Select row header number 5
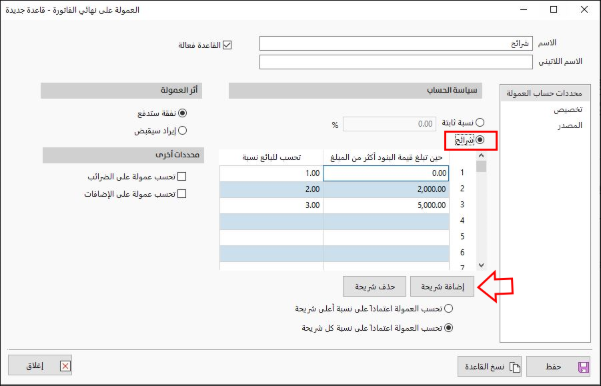This screenshot has height=386, width=601. coord(462,237)
